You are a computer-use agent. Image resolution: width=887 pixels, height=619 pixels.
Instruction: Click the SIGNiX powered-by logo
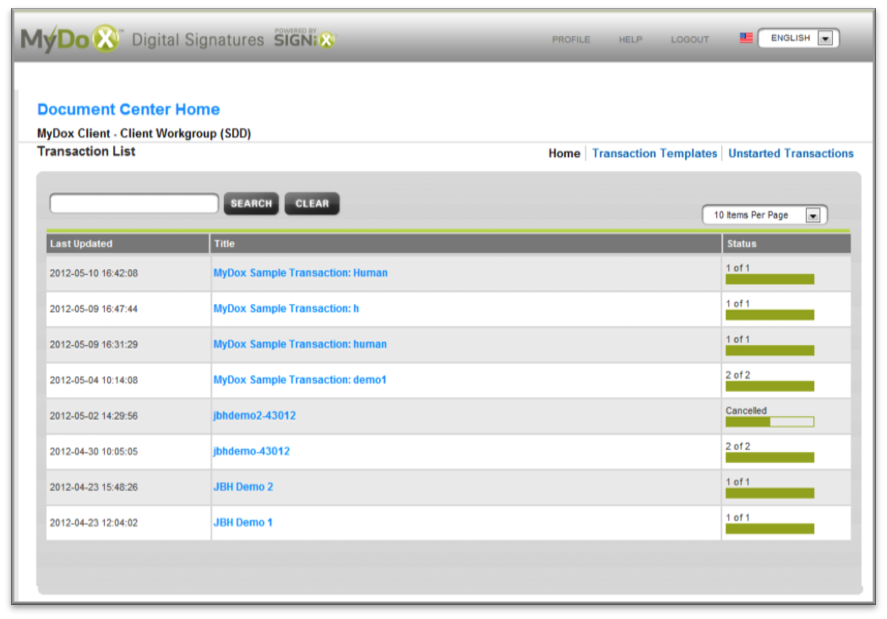[304, 39]
